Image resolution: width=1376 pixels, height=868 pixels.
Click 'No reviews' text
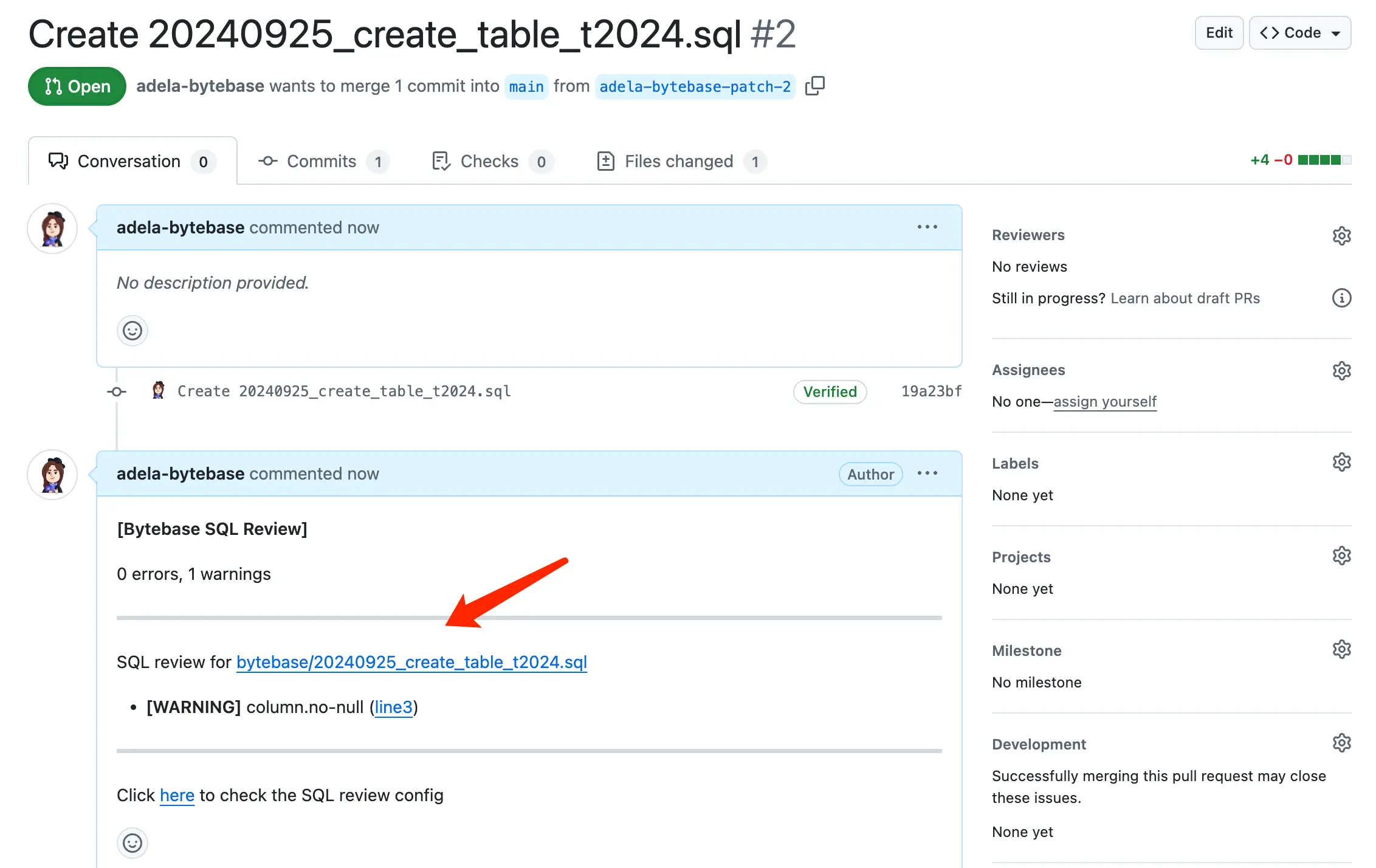[x=1030, y=267]
